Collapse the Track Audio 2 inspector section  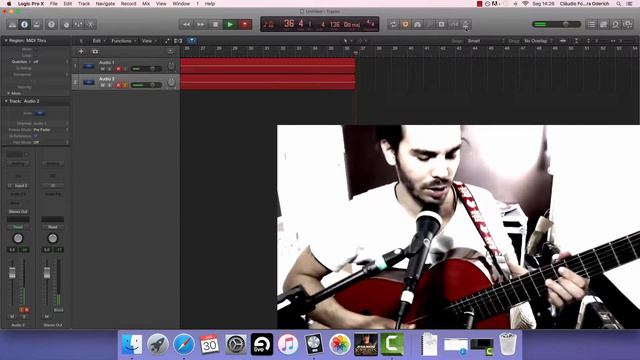[6, 101]
